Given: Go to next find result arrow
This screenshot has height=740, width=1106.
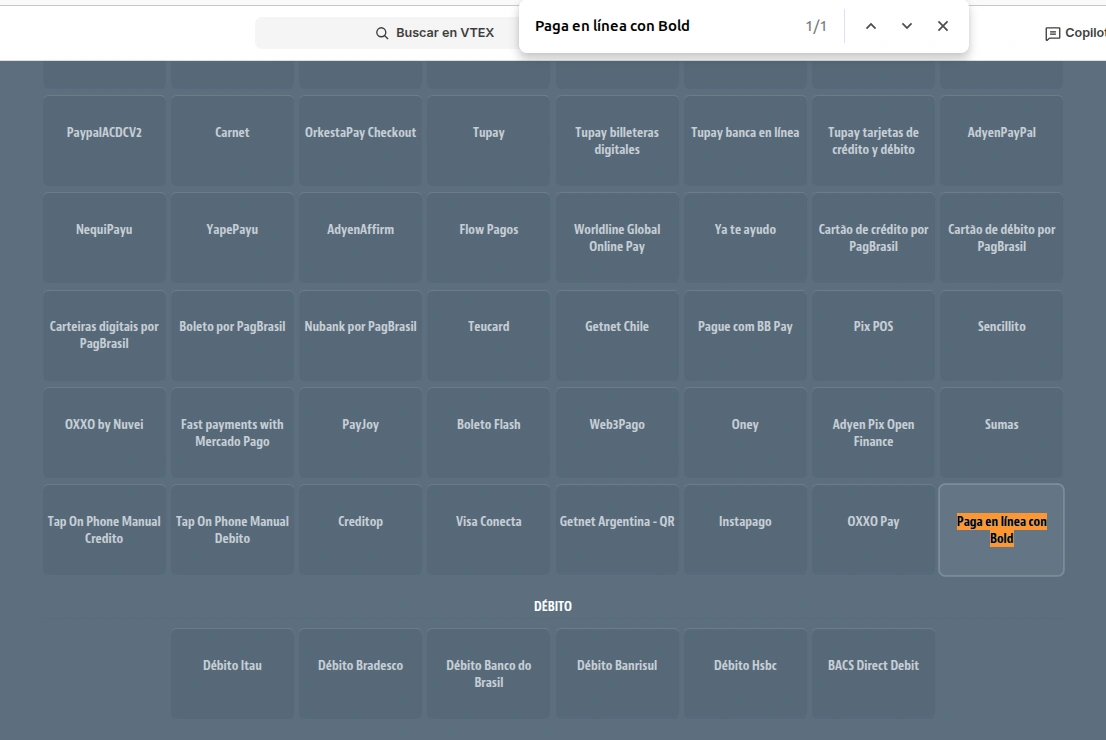Looking at the screenshot, I should tap(906, 26).
